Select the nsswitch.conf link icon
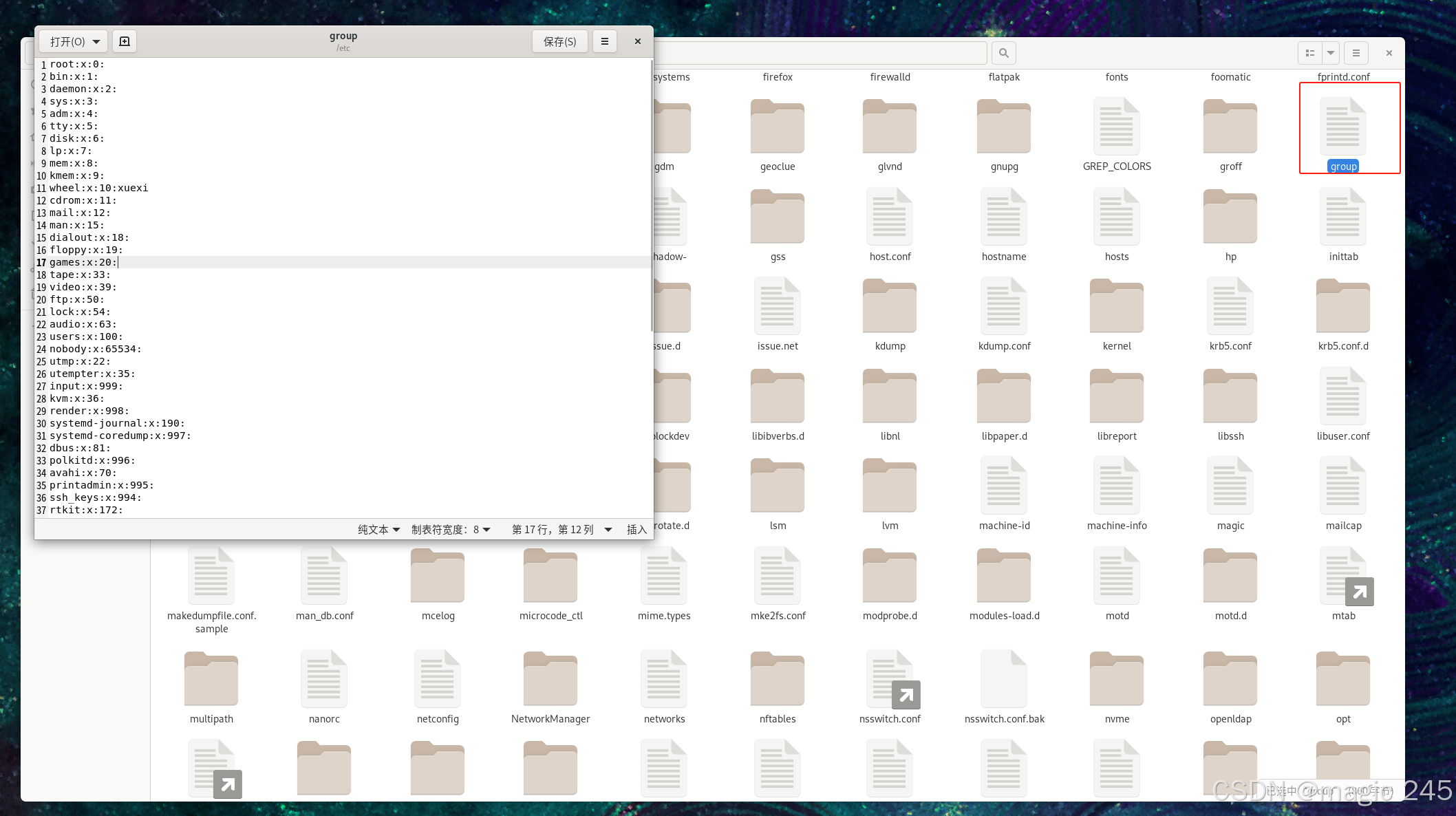This screenshot has width=1456, height=816. click(x=890, y=679)
